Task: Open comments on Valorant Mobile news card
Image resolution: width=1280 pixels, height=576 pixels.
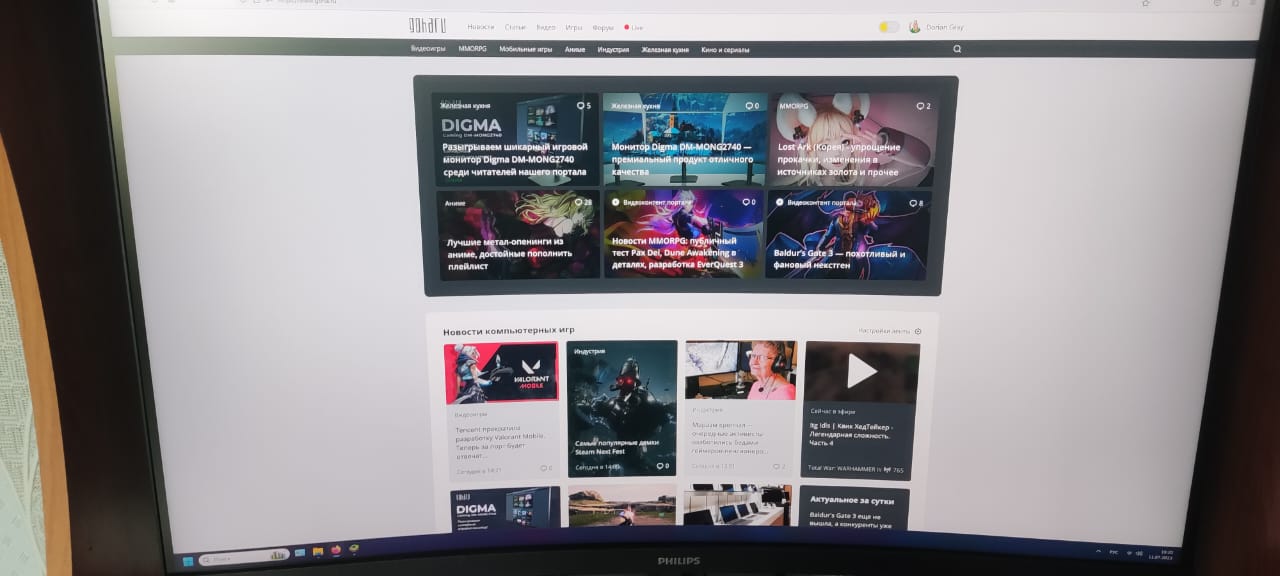Action: (x=546, y=468)
